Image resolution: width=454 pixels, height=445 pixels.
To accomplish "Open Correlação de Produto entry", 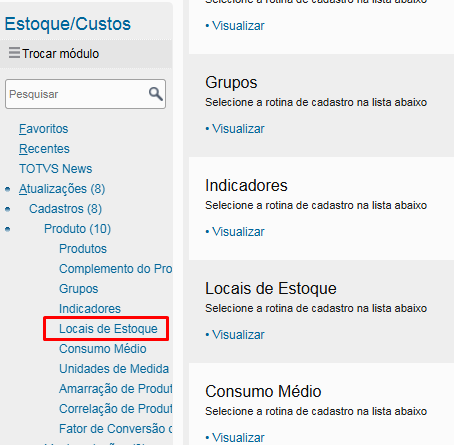I will pos(116,409).
